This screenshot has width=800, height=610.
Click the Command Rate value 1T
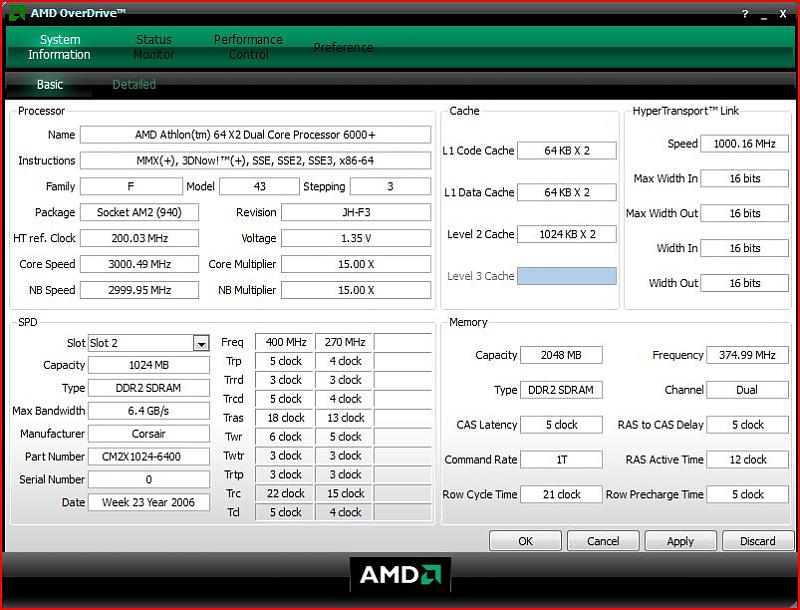(561, 460)
